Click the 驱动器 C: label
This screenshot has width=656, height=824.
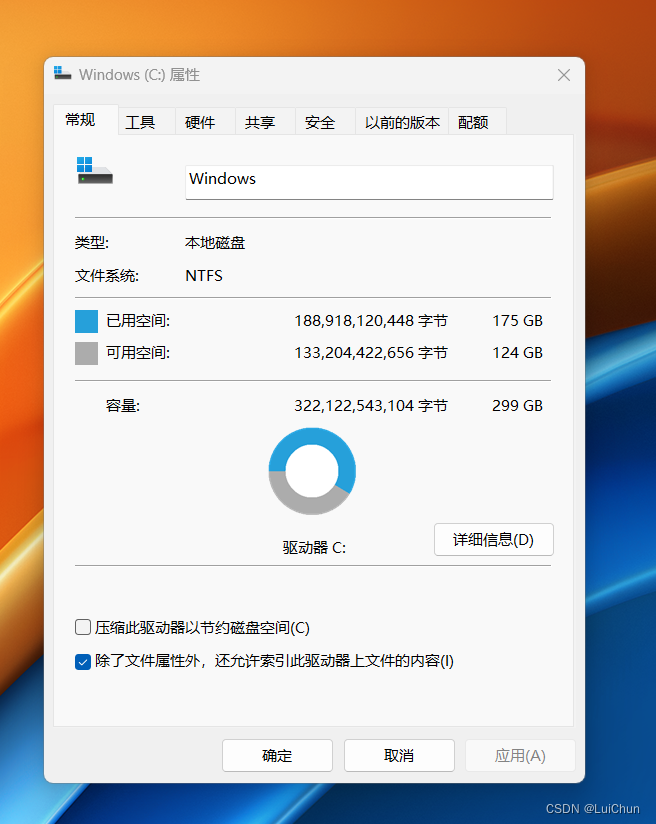point(314,548)
